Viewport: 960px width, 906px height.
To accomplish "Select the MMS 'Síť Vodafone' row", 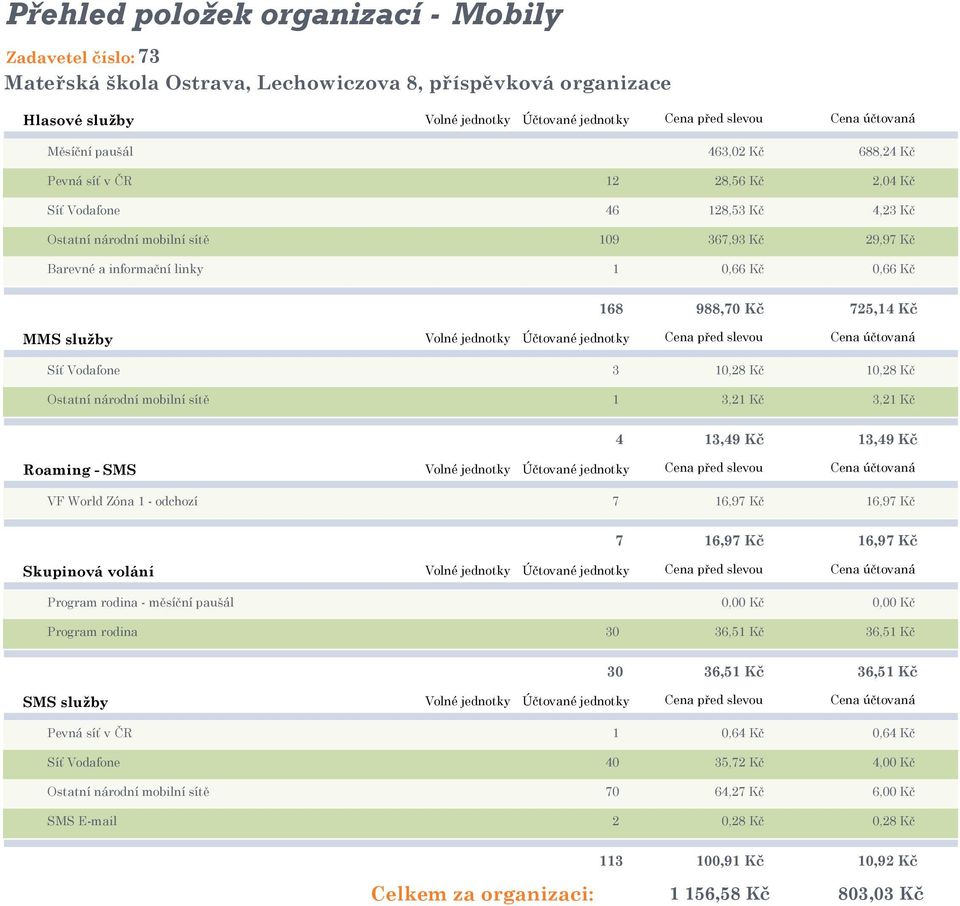I will coord(481,370).
